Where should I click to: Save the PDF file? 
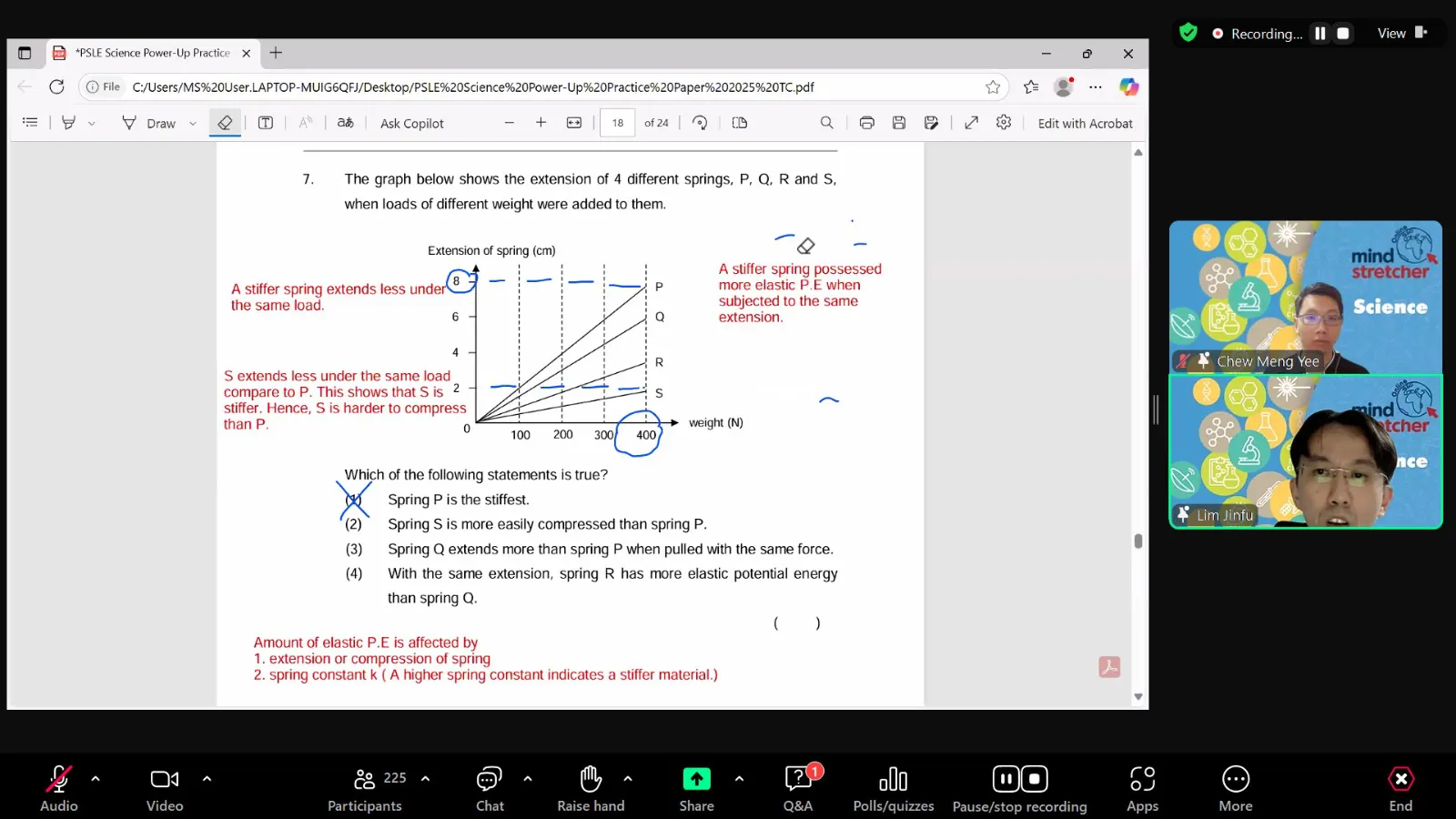coord(898,123)
